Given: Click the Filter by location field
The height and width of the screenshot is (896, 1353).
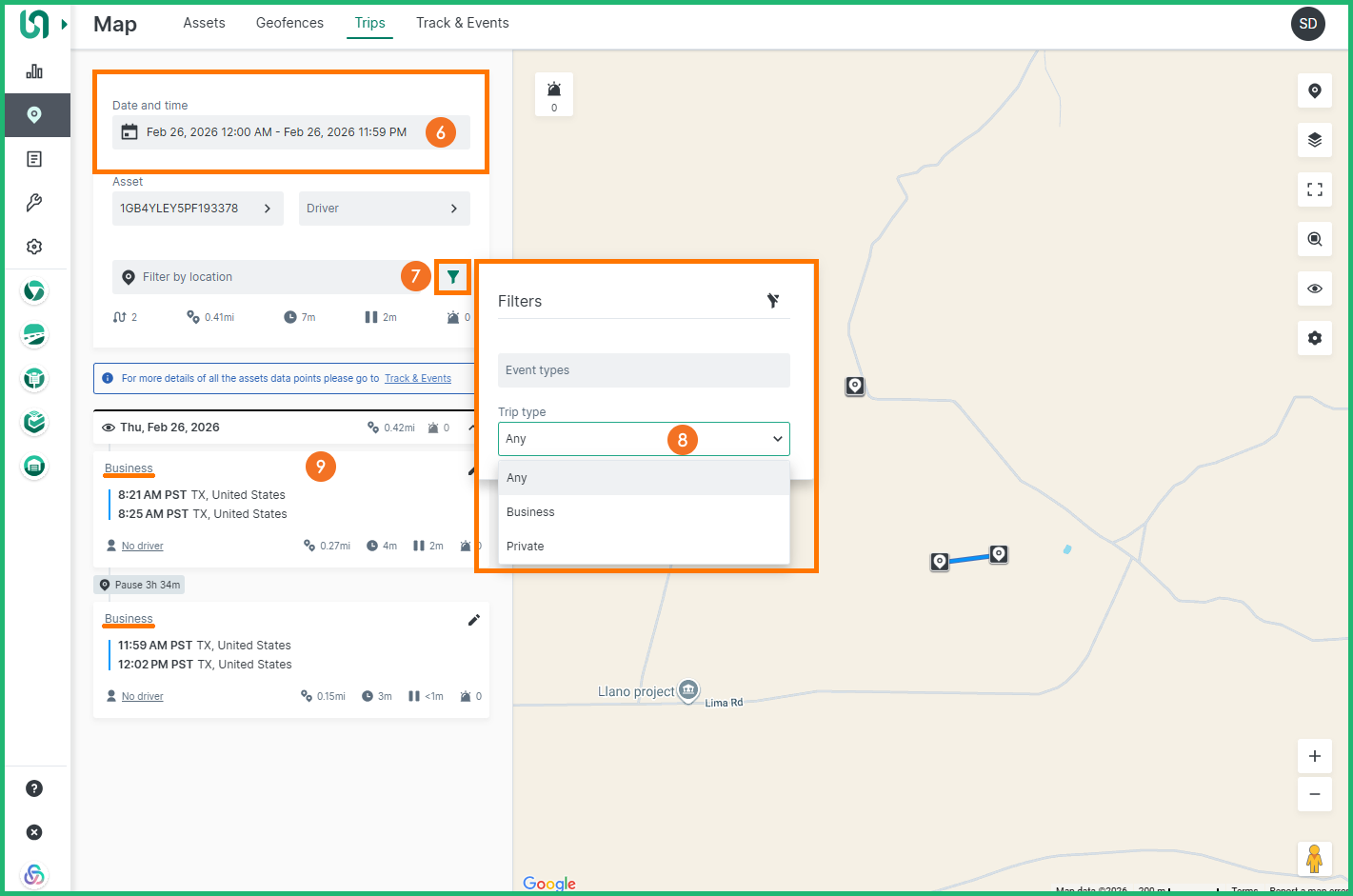Looking at the screenshot, I should [257, 277].
